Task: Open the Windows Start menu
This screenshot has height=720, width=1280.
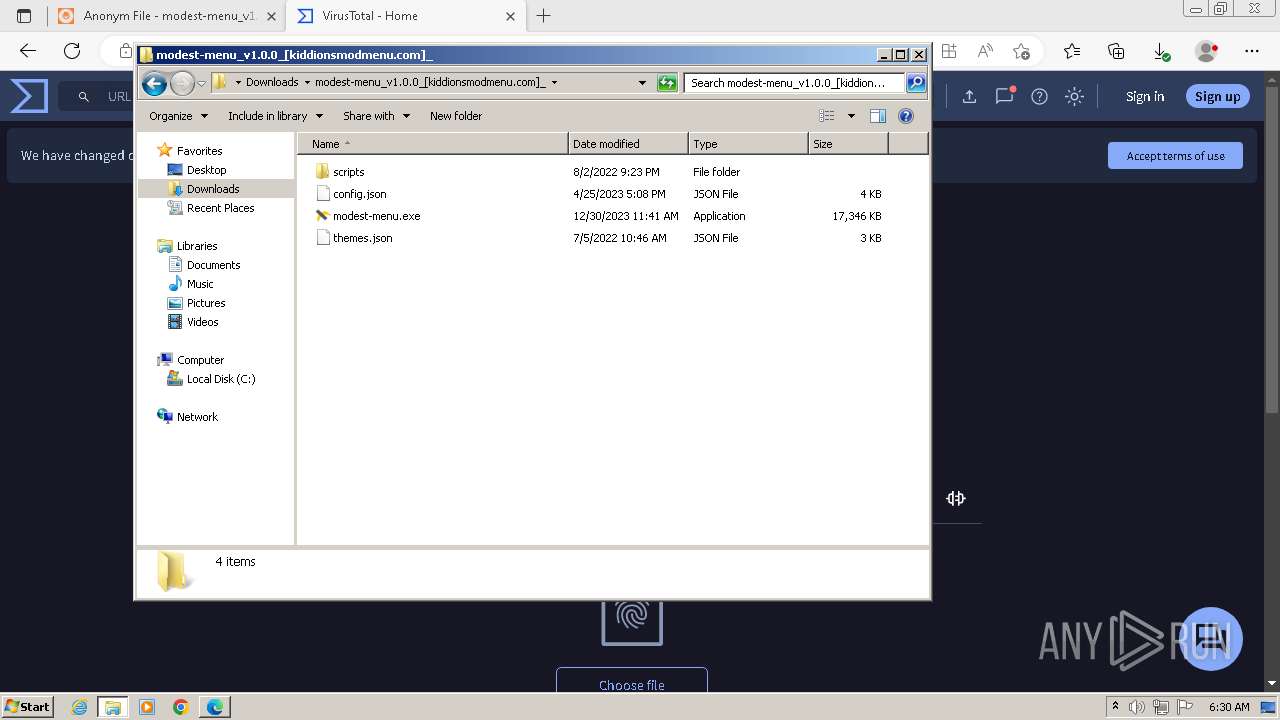Action: click(x=28, y=707)
